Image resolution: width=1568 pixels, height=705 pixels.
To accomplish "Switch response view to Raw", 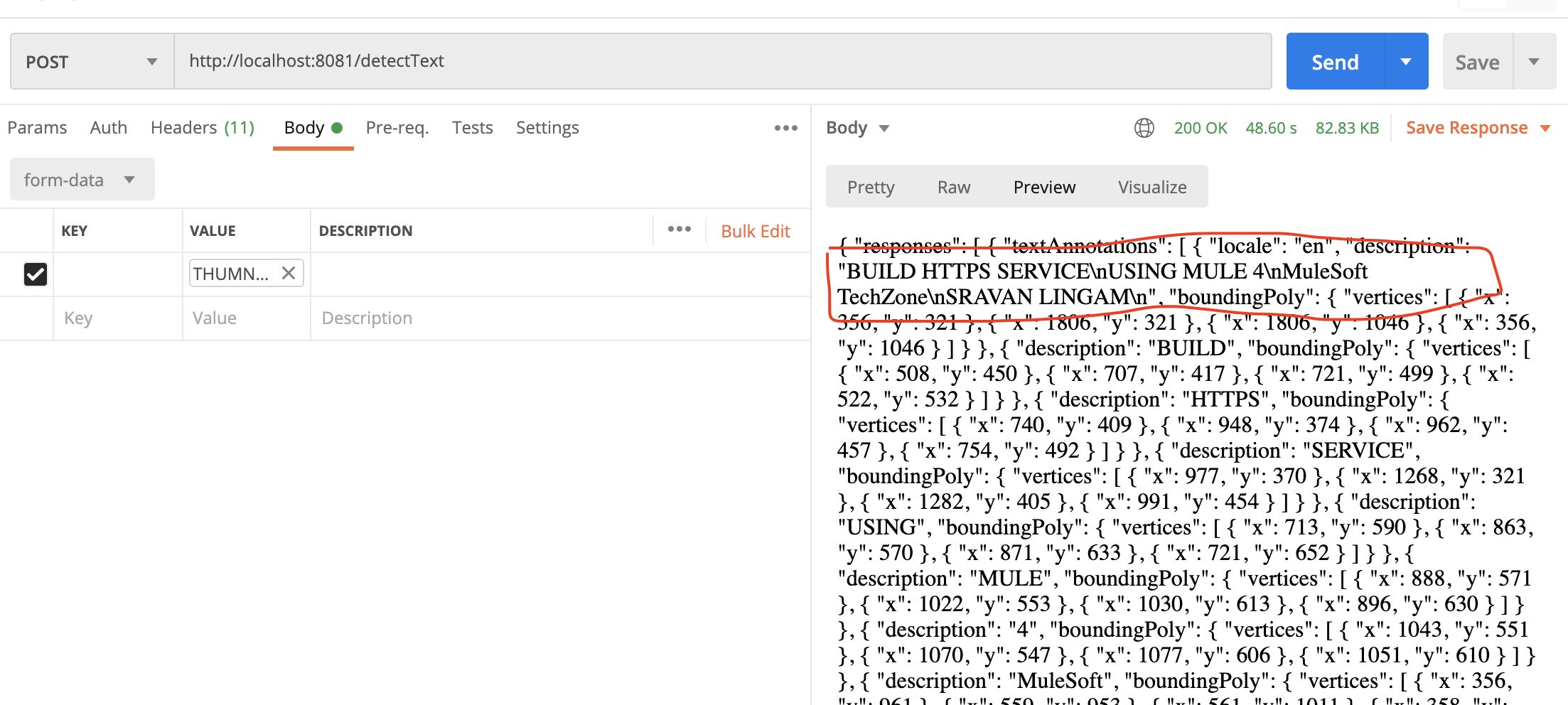I will (954, 187).
